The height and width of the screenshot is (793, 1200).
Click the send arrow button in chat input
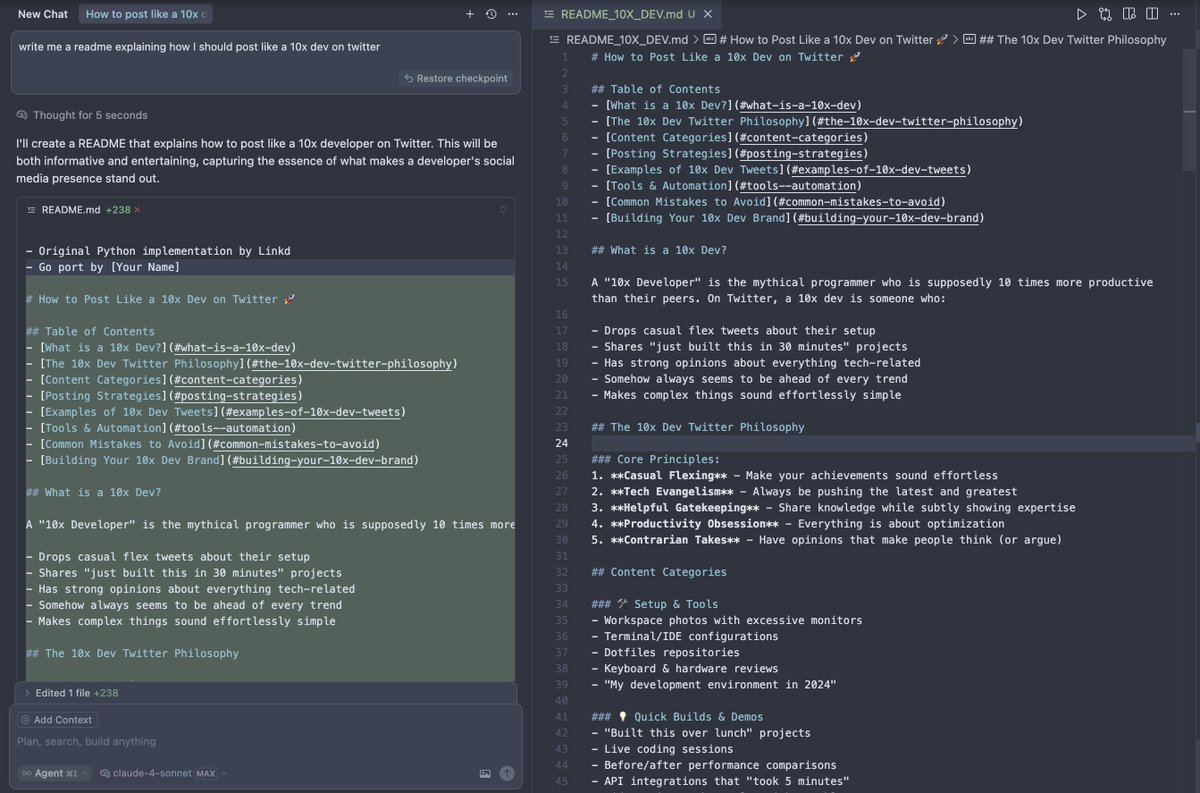pos(507,773)
